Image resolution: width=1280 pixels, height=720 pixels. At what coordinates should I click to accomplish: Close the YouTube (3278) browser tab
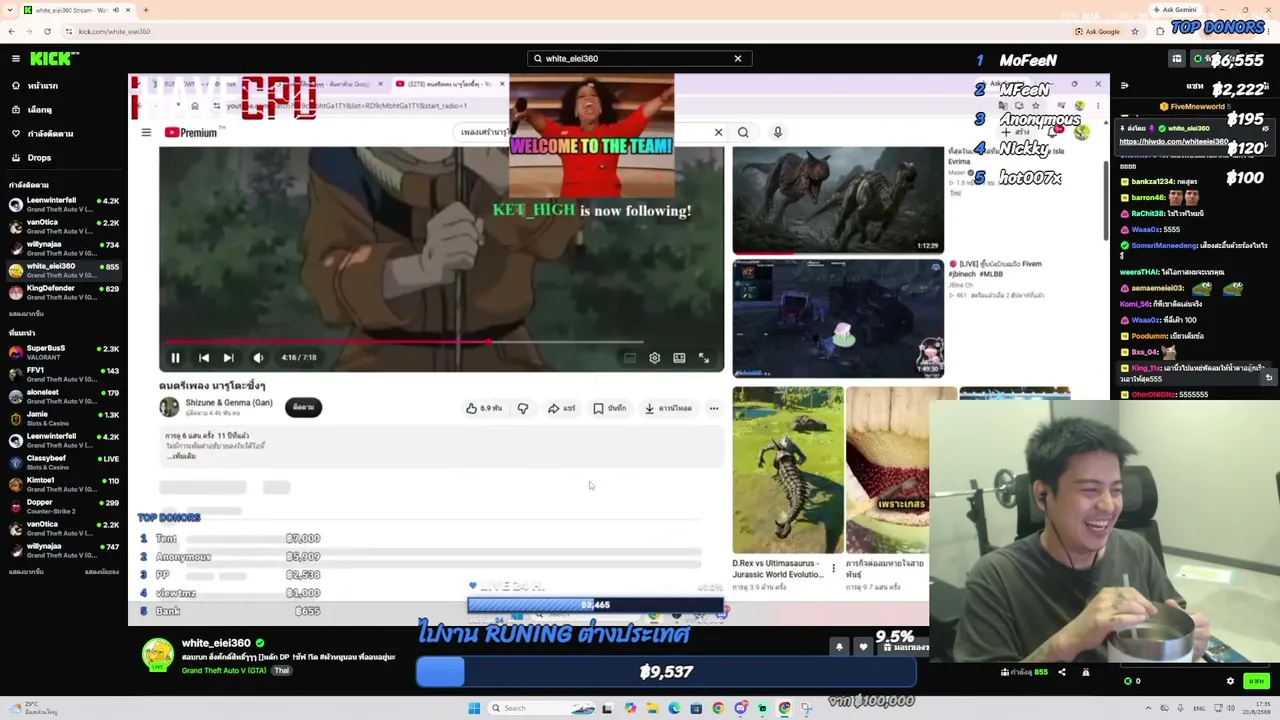(502, 84)
